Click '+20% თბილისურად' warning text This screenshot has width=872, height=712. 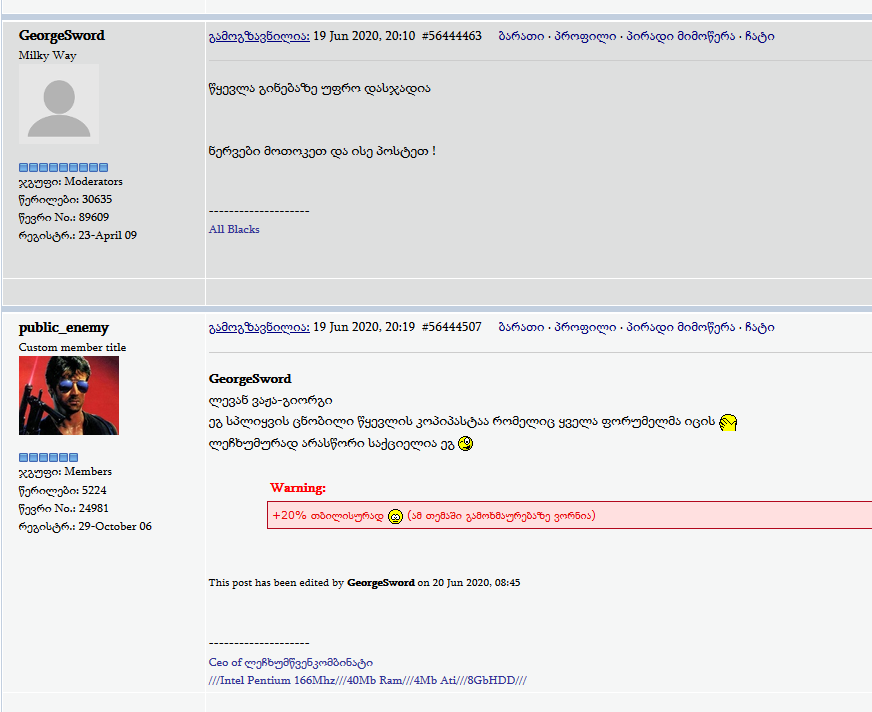point(328,516)
